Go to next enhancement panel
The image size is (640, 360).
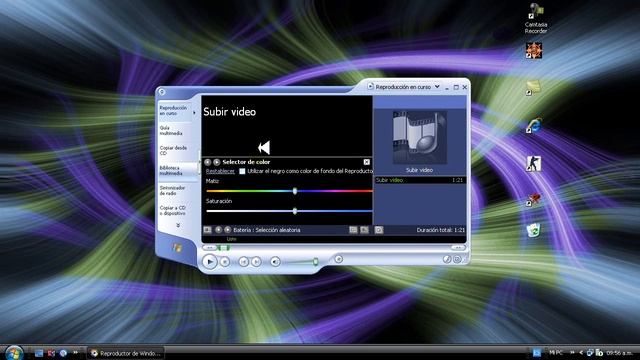click(217, 162)
